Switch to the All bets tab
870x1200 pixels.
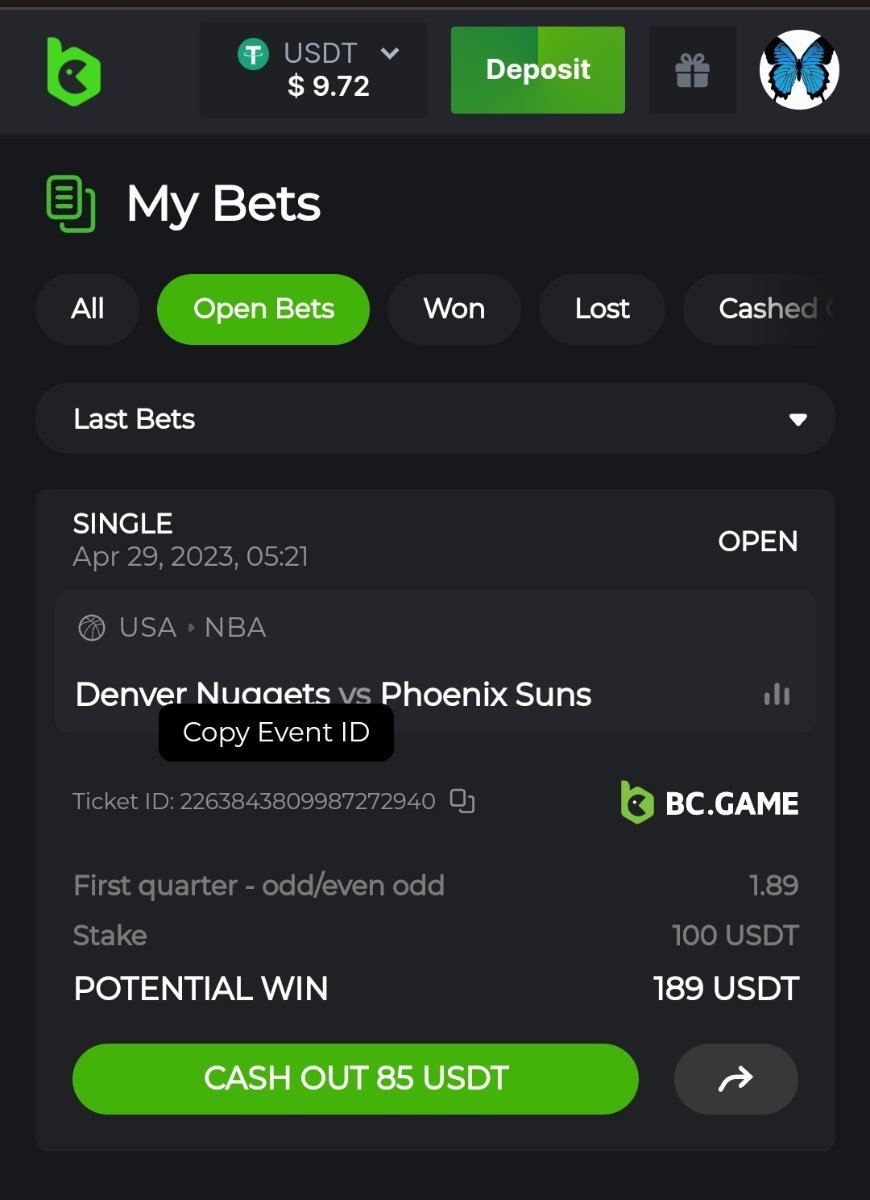coord(88,309)
